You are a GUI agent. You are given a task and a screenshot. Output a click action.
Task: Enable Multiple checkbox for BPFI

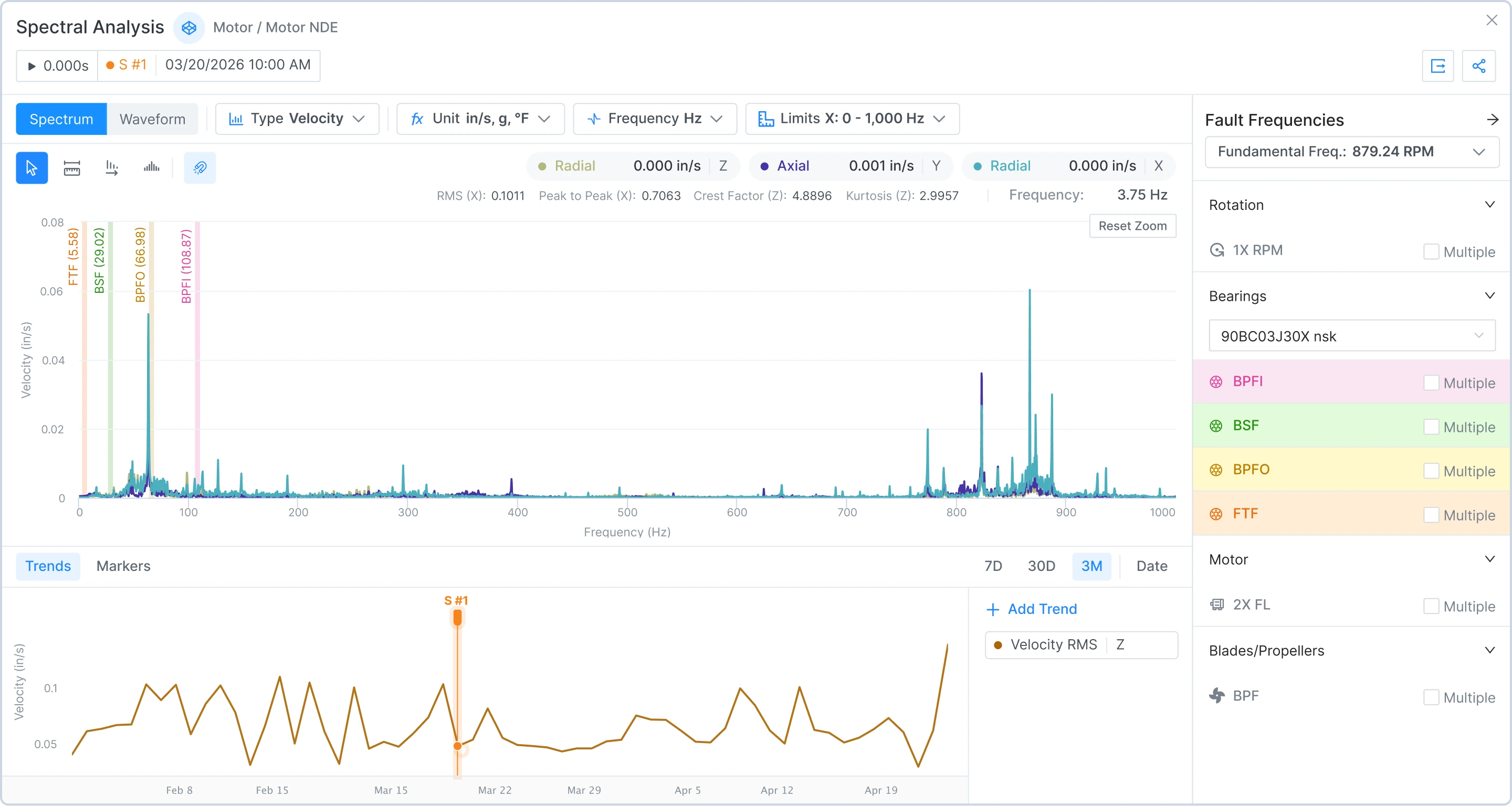[1431, 383]
